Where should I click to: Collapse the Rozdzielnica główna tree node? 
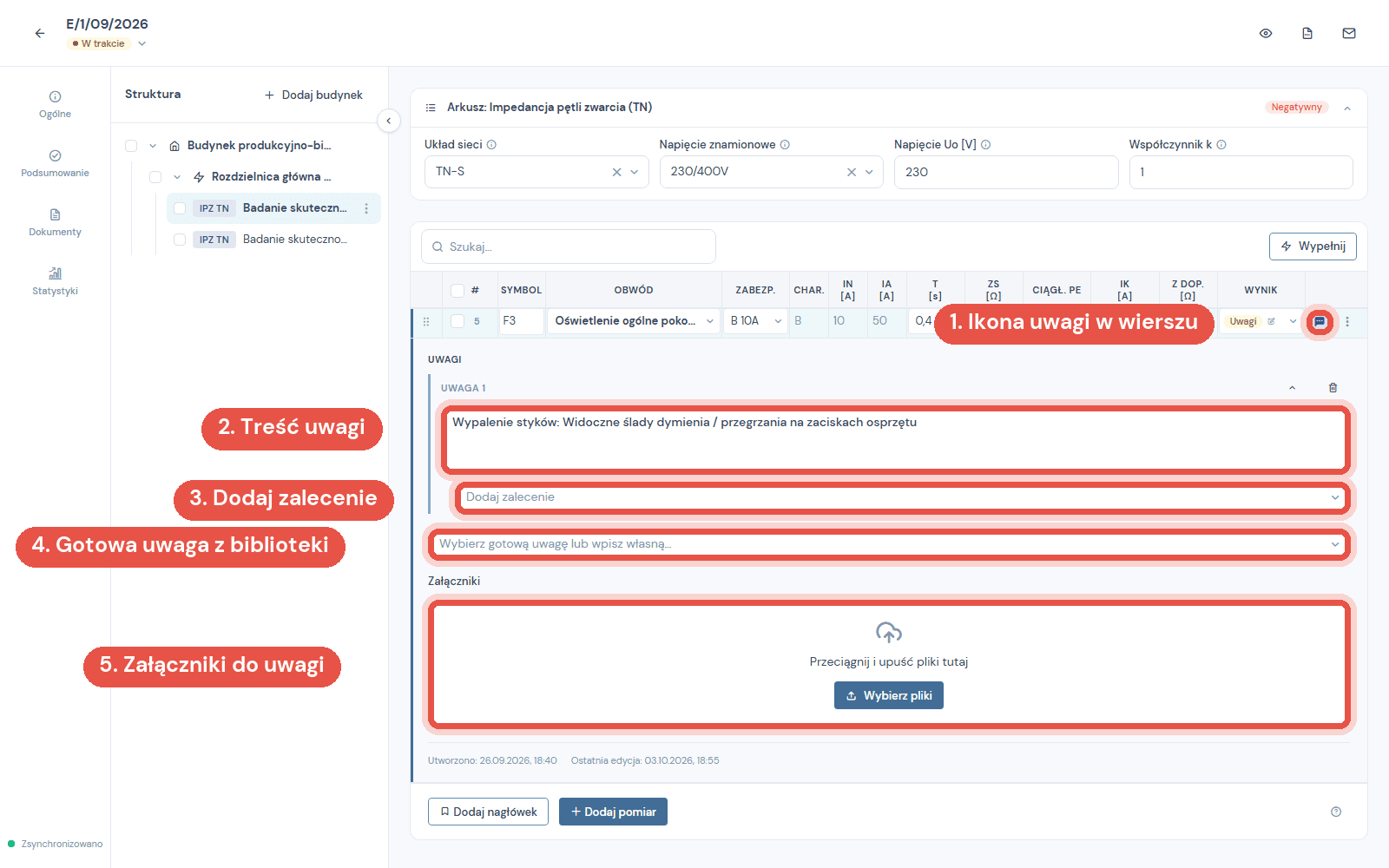click(x=177, y=177)
